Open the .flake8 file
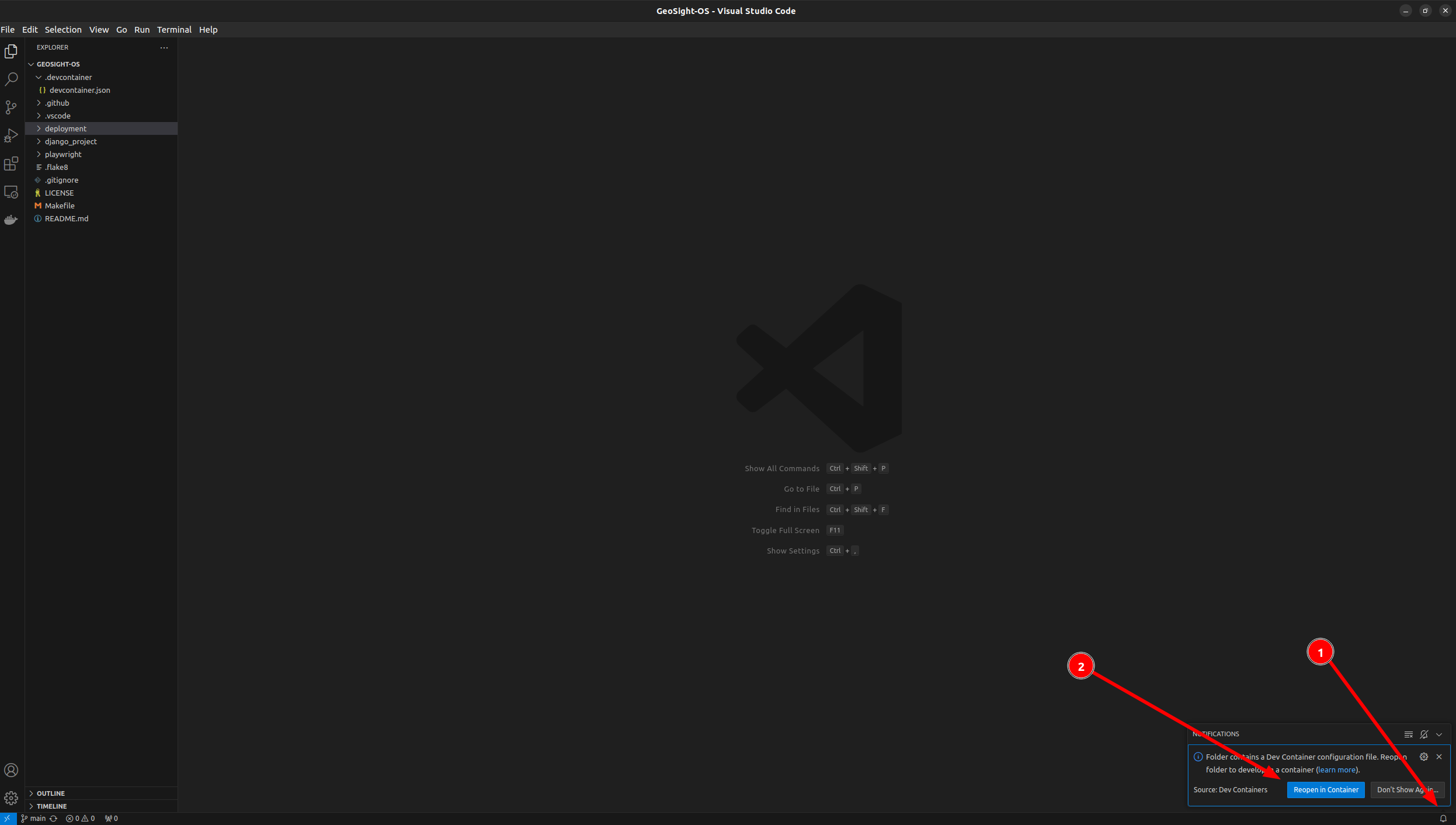1456x825 pixels. click(x=101, y=167)
